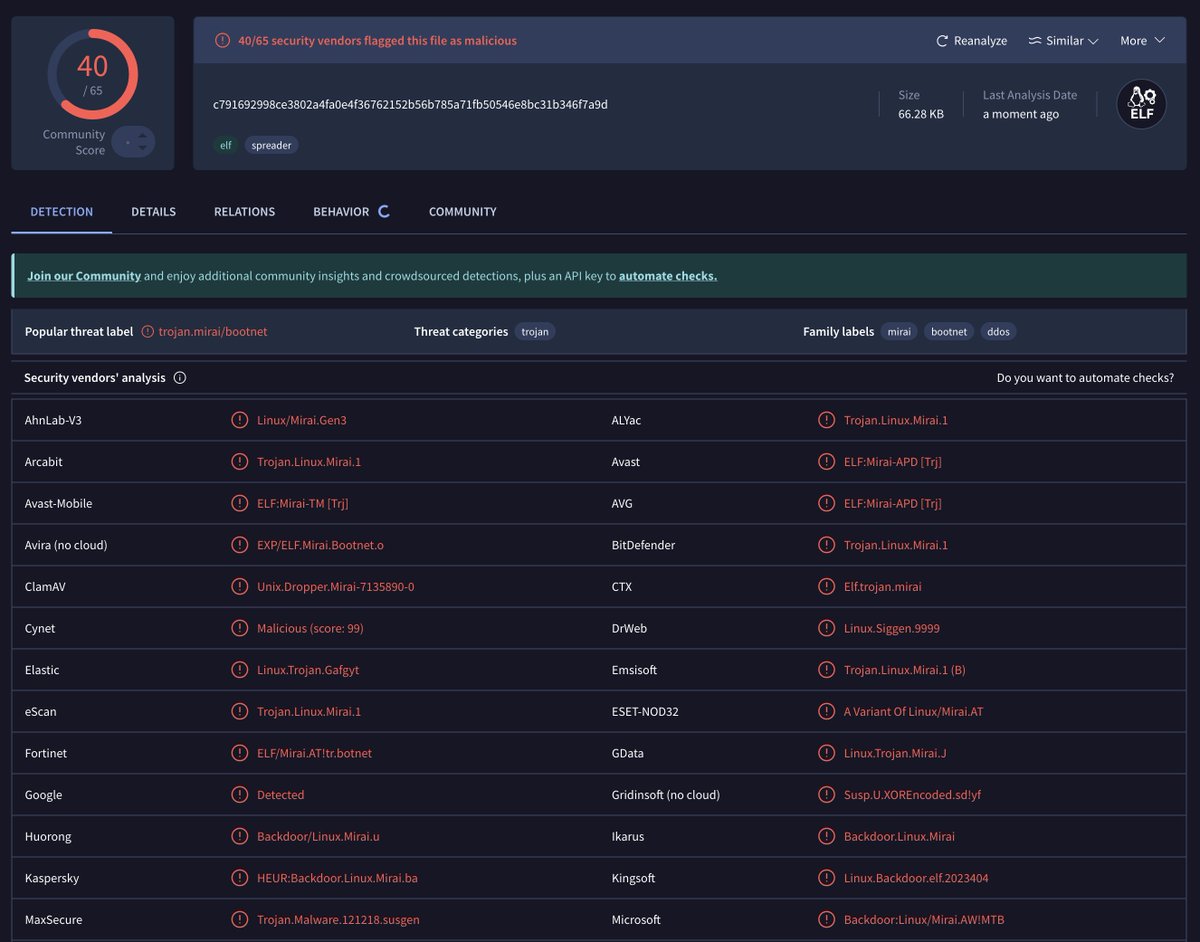Click the alert icon for AhnLab-V3 detection
The height and width of the screenshot is (942, 1200).
239,420
